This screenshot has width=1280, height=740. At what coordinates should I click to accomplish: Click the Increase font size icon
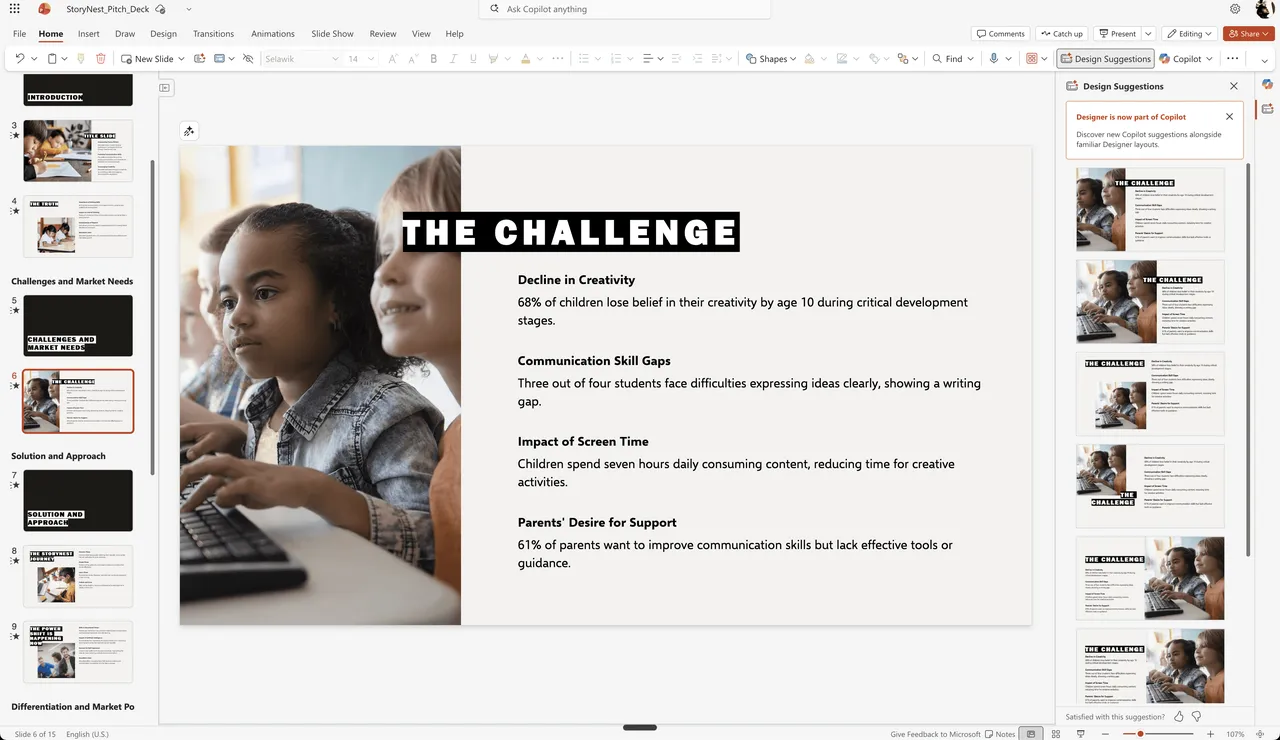coord(393,59)
